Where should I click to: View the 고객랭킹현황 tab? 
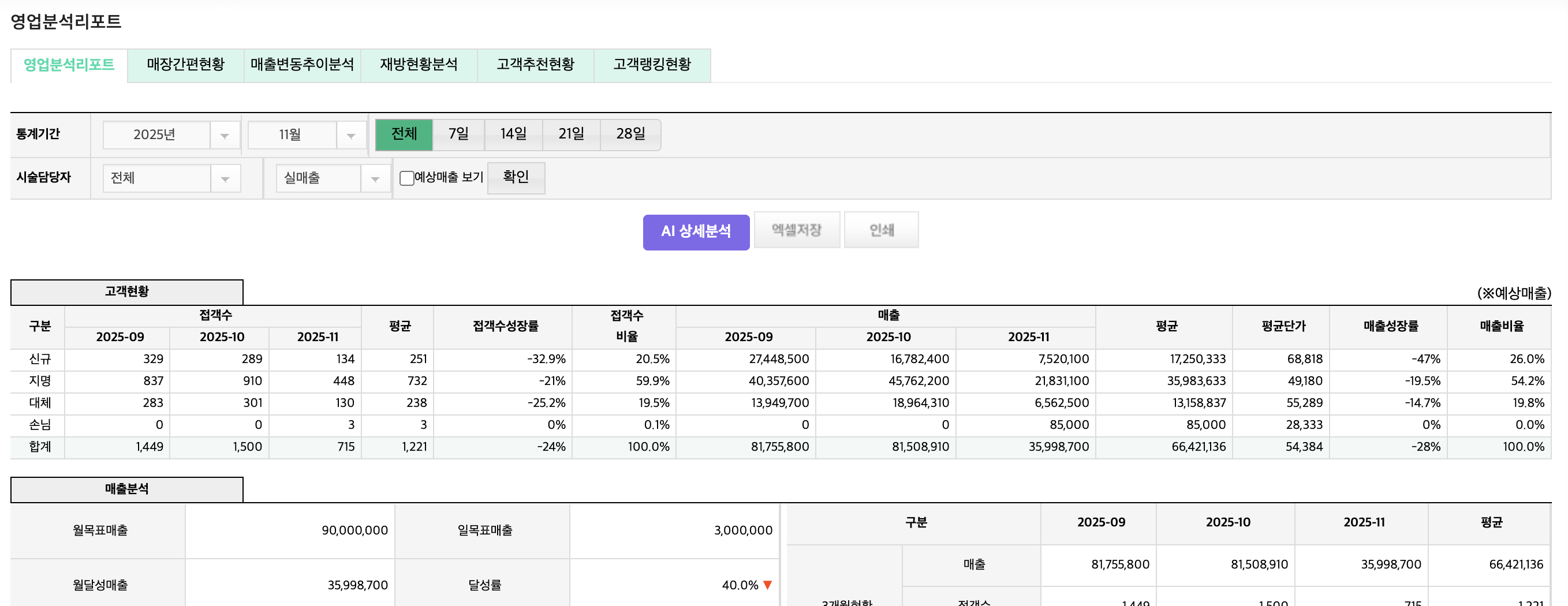click(652, 65)
